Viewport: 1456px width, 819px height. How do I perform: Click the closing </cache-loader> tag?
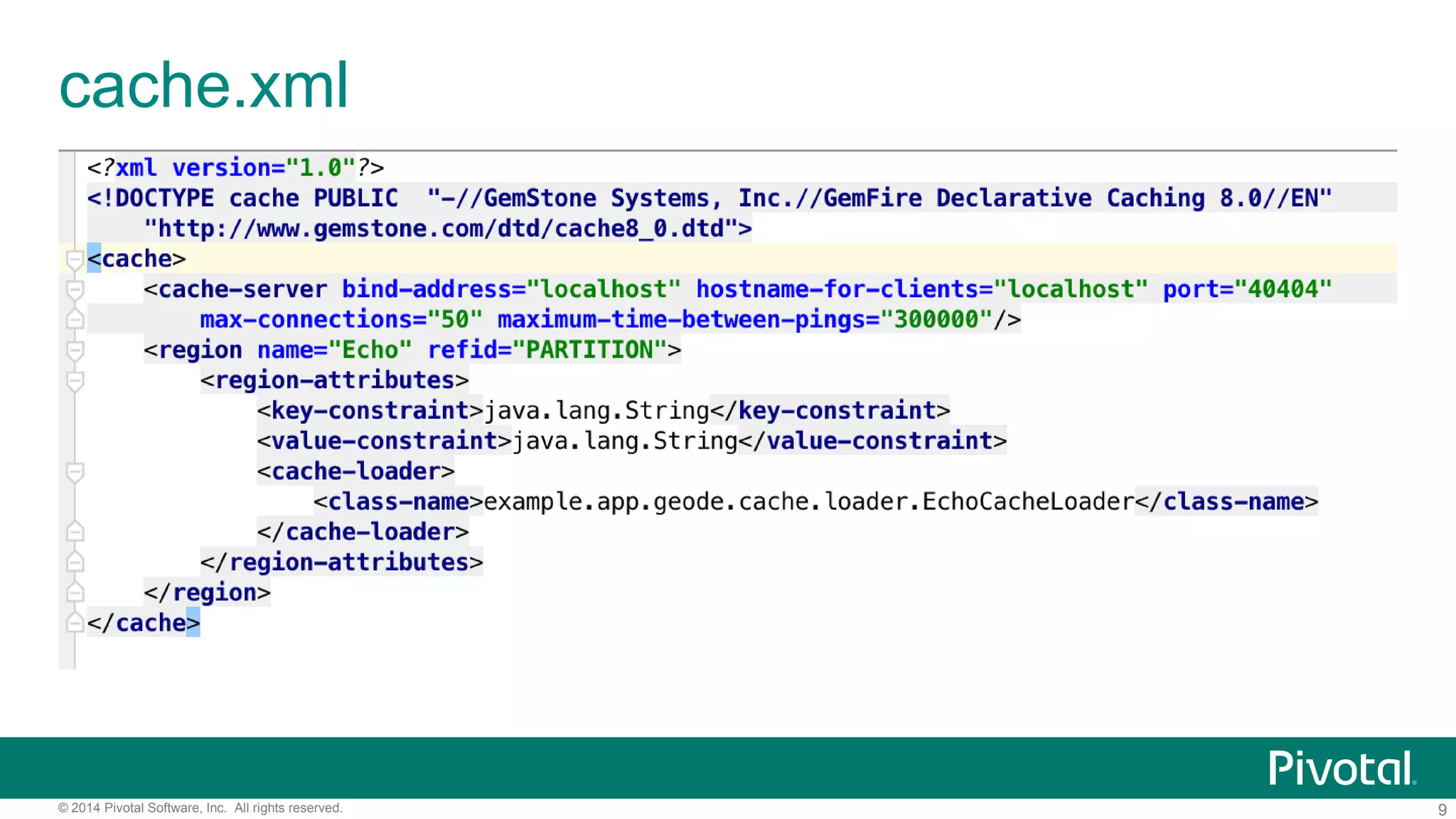point(363,532)
